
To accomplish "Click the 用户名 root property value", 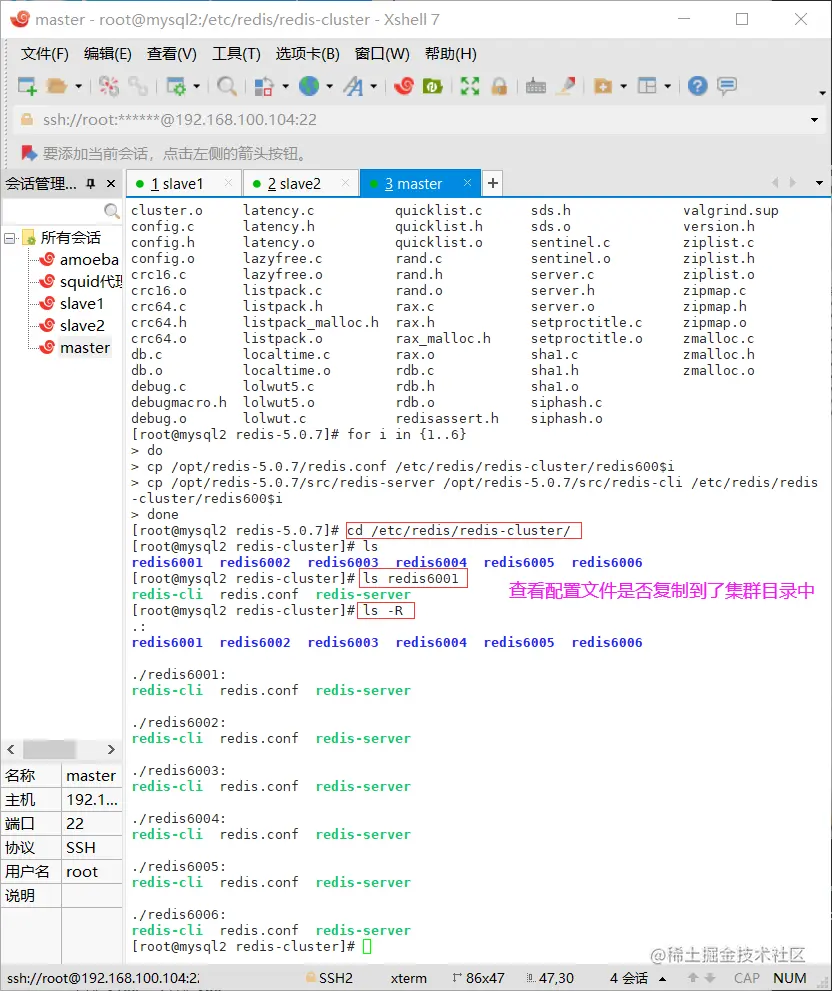I will 91,872.
